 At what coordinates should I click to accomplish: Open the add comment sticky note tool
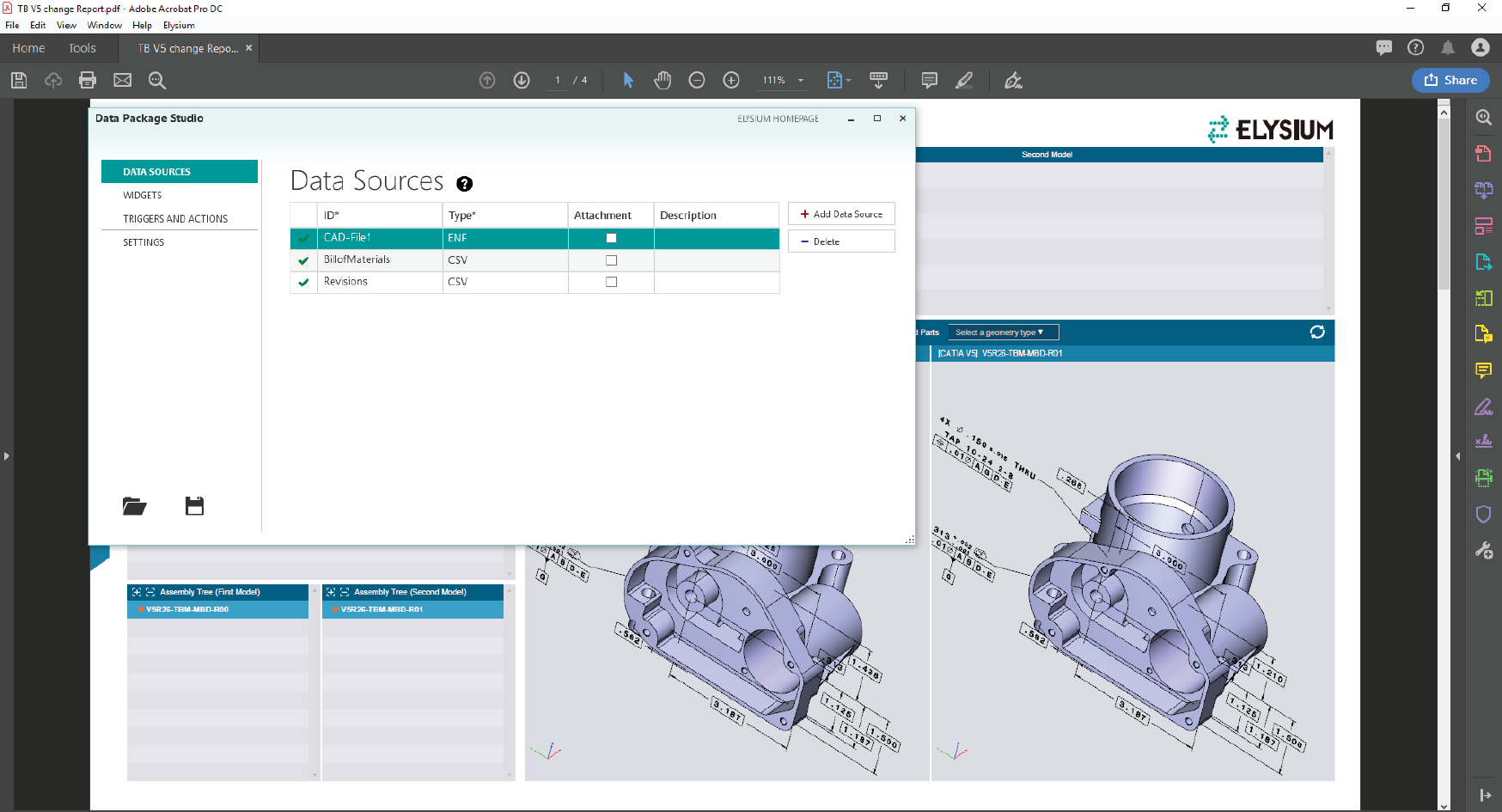[x=929, y=80]
